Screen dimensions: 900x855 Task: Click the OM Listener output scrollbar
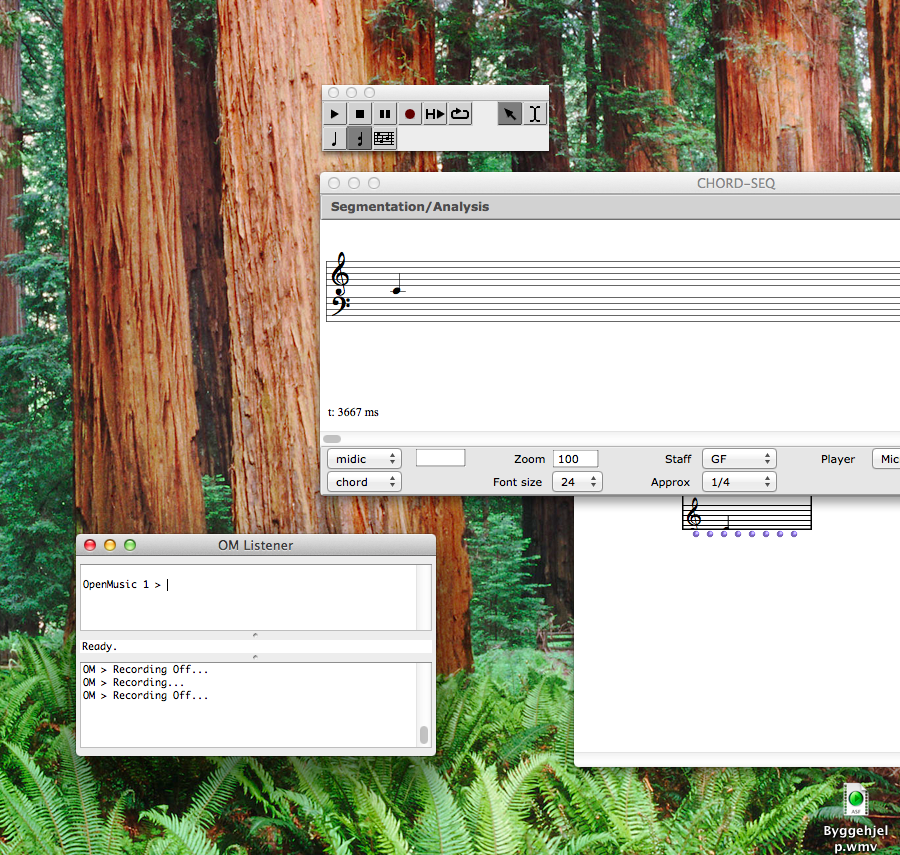[424, 734]
